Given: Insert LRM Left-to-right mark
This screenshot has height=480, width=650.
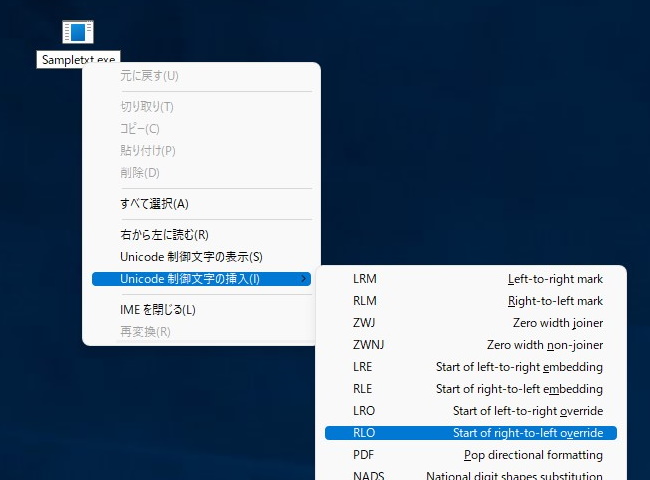Looking at the screenshot, I should tap(471, 279).
